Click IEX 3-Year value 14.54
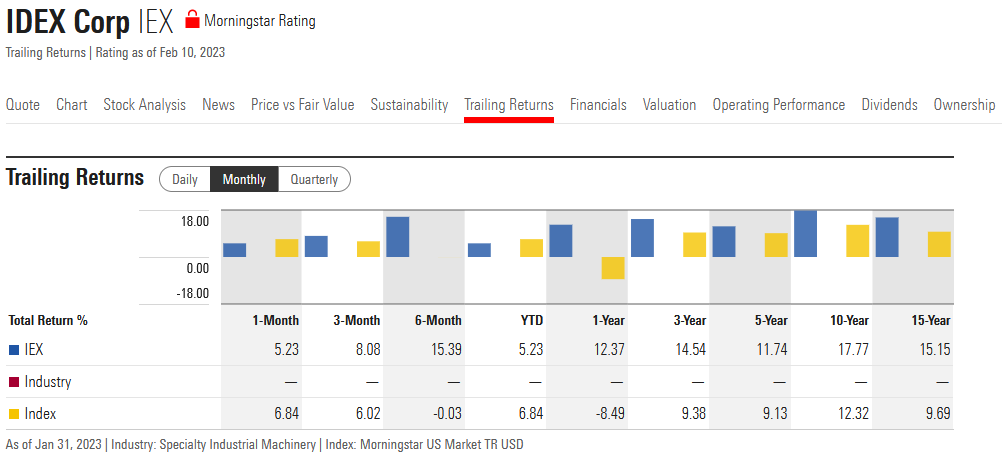This screenshot has height=459, width=1002. [690, 350]
